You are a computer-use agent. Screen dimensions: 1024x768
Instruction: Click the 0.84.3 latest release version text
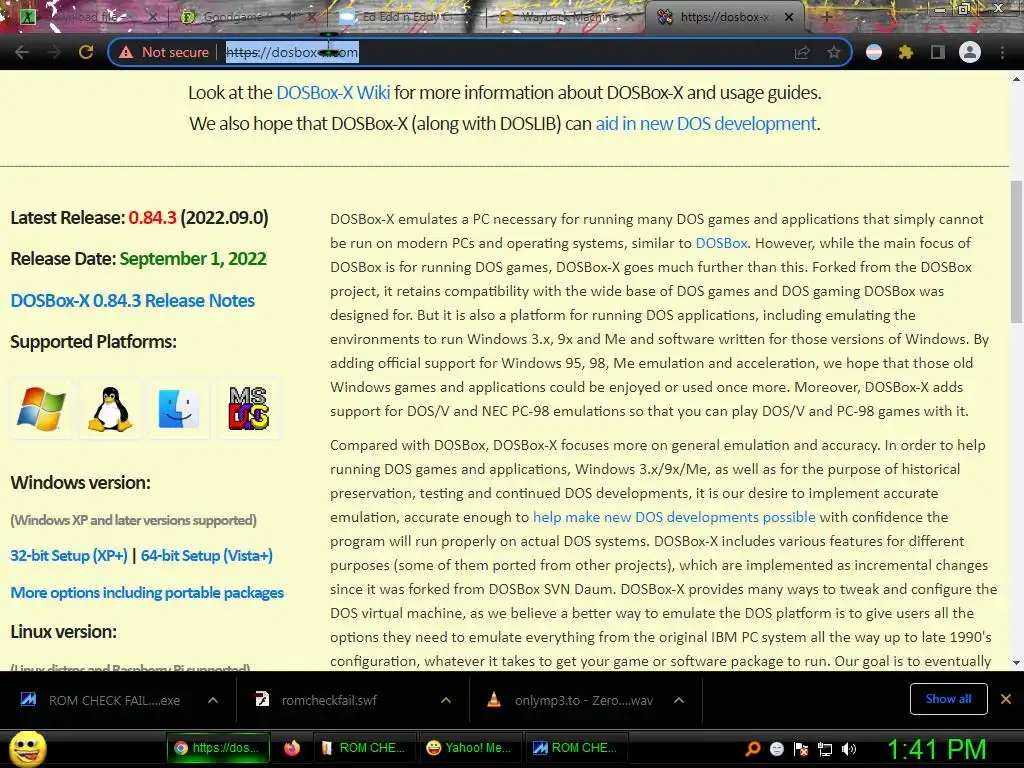click(x=152, y=217)
